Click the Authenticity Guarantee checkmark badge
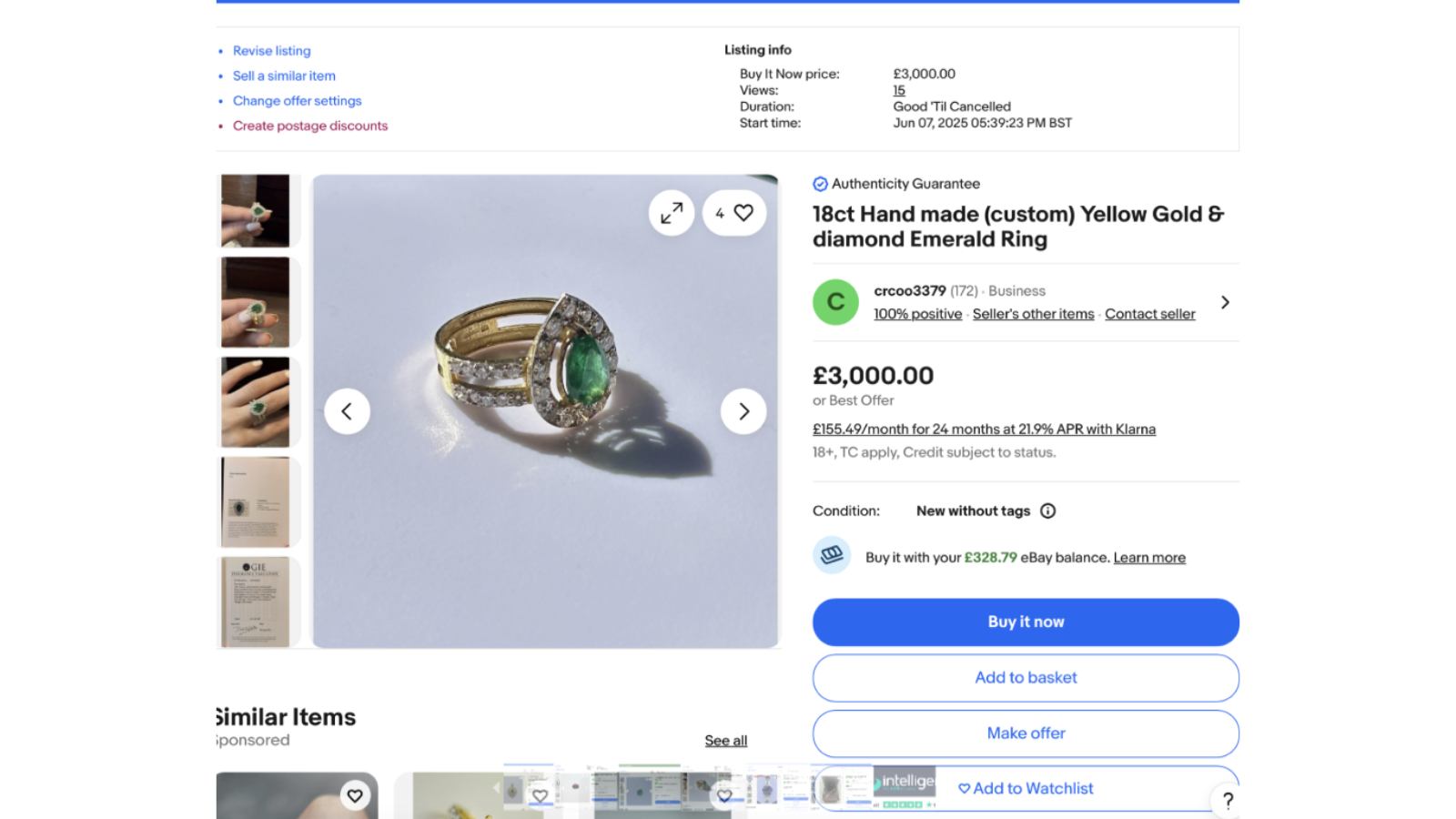 820,184
